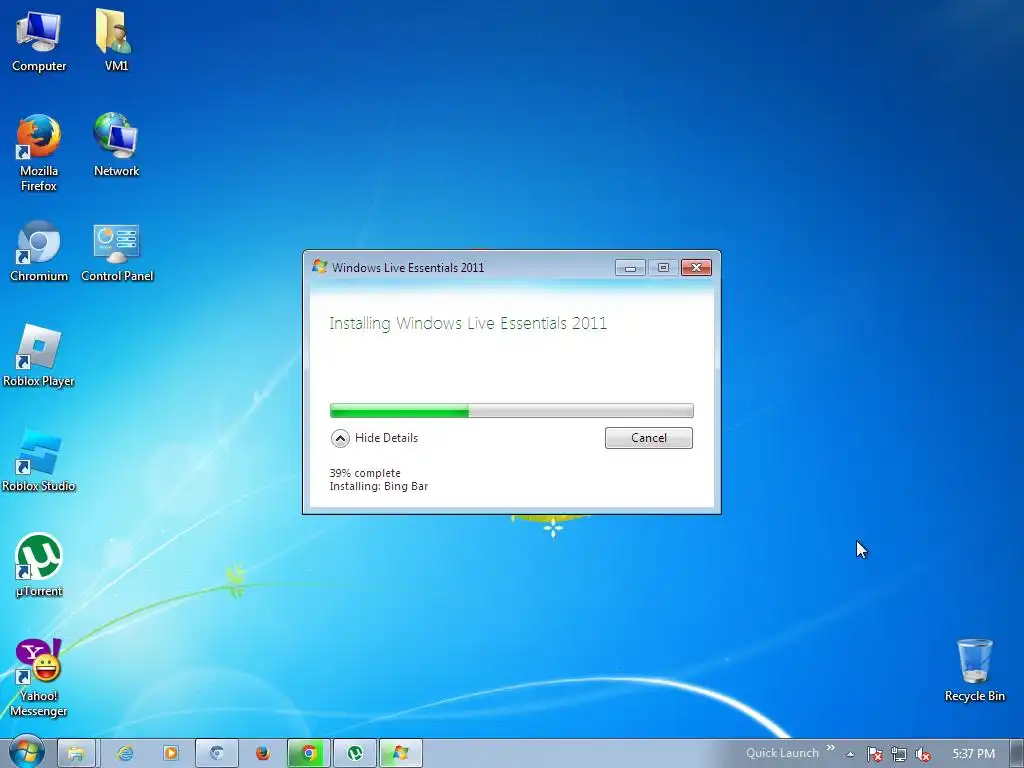Minimize the Windows Live Essentials window
Viewport: 1024px width, 768px height.
coord(630,267)
